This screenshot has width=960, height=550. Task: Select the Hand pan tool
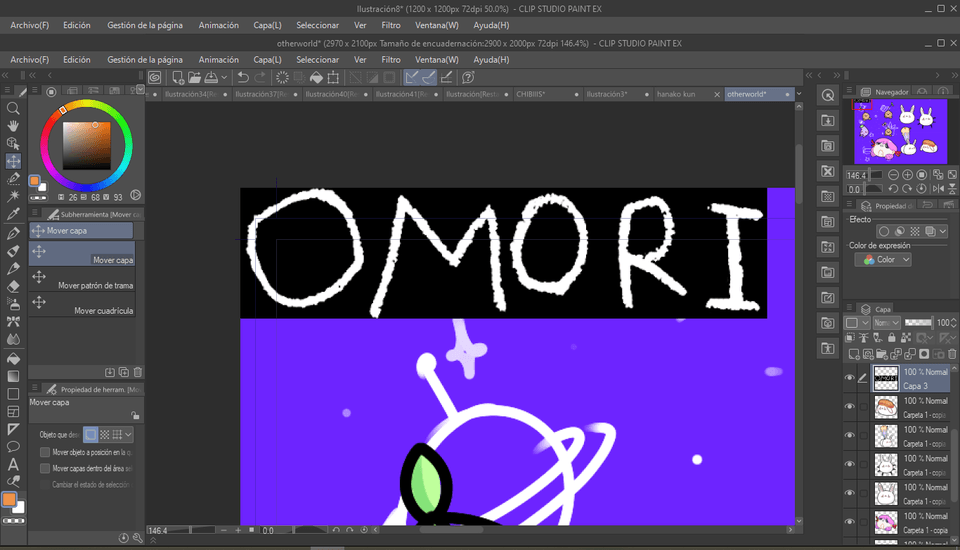tap(13, 126)
